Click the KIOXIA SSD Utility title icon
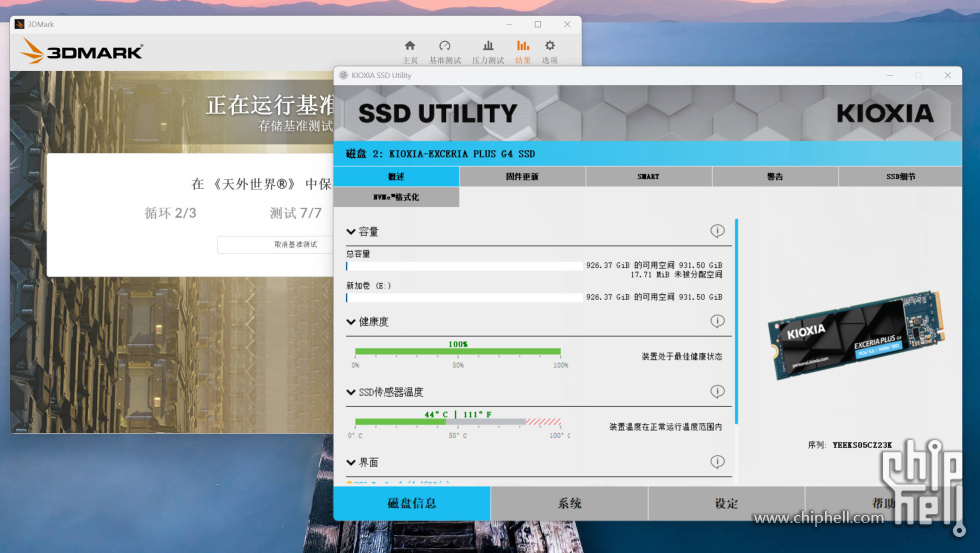Screen dimensions: 980x553 343,75
